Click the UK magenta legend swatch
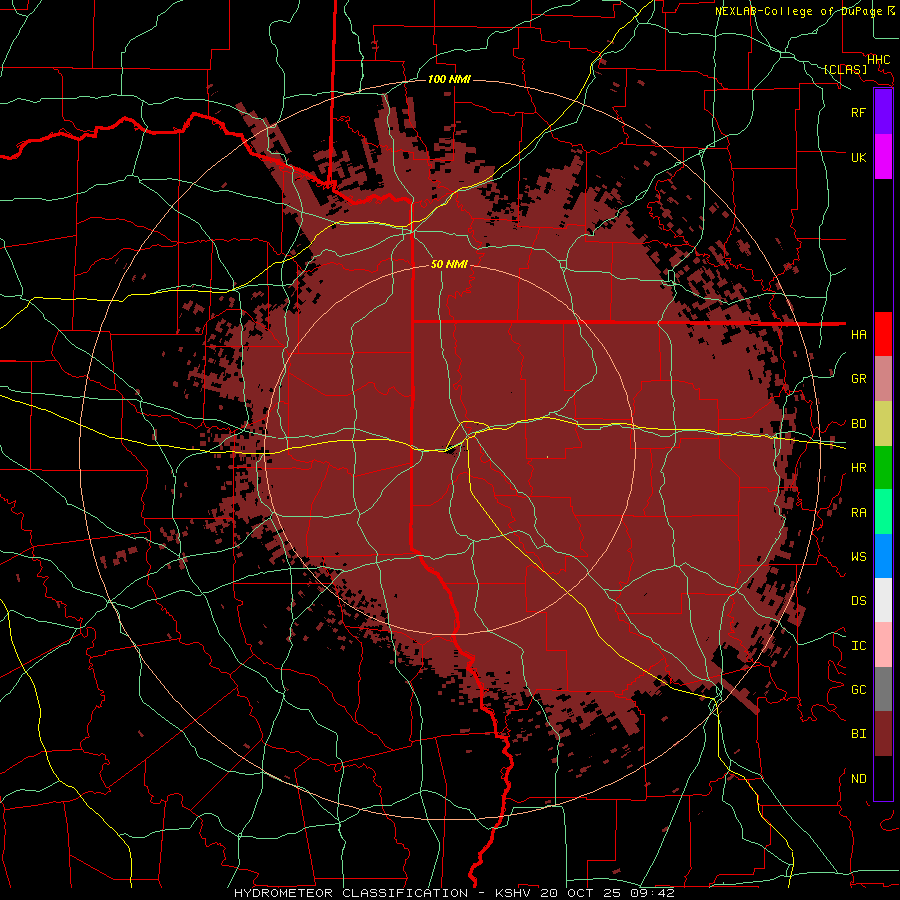 [883, 157]
